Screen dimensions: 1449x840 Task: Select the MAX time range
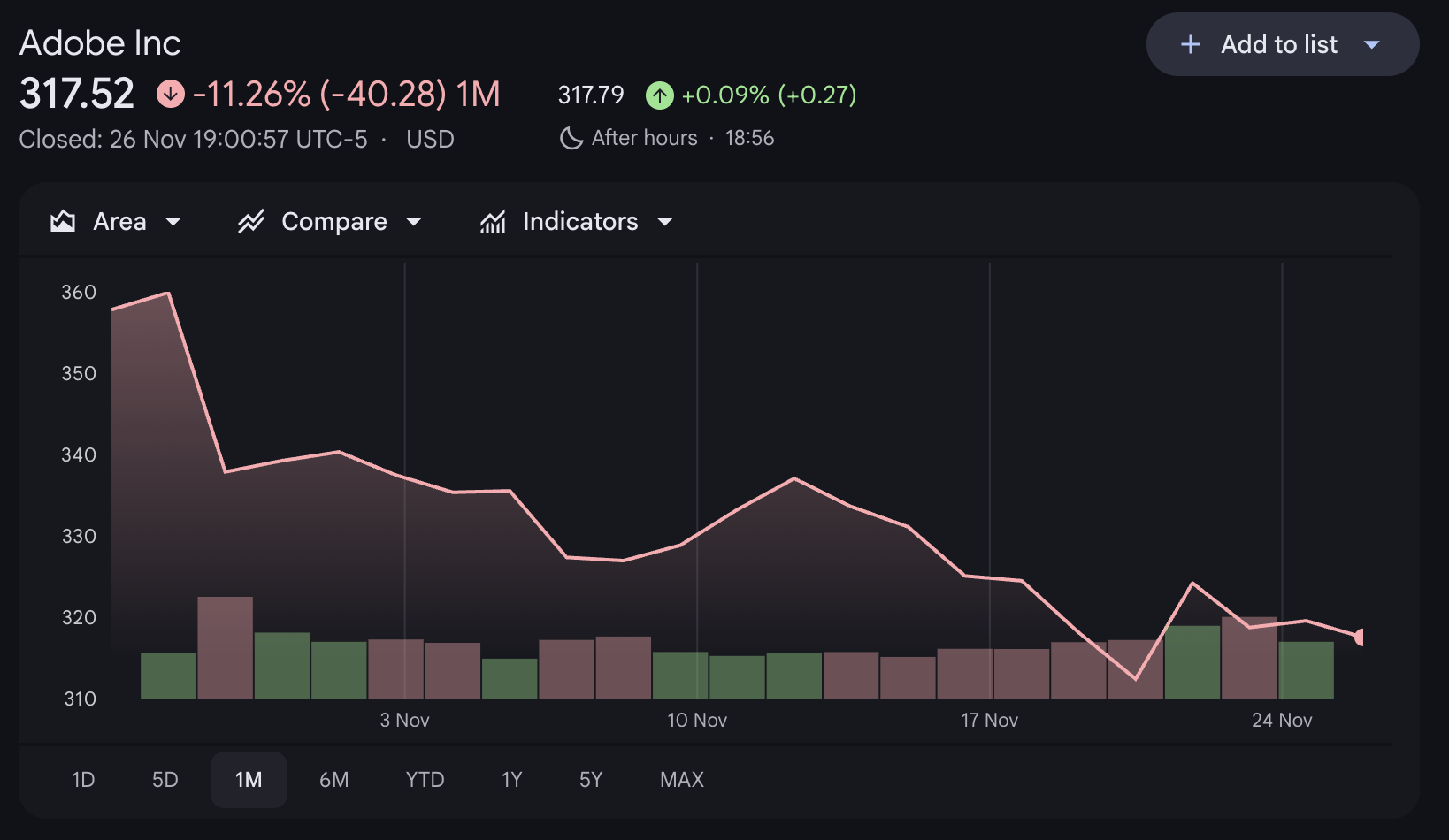(682, 780)
